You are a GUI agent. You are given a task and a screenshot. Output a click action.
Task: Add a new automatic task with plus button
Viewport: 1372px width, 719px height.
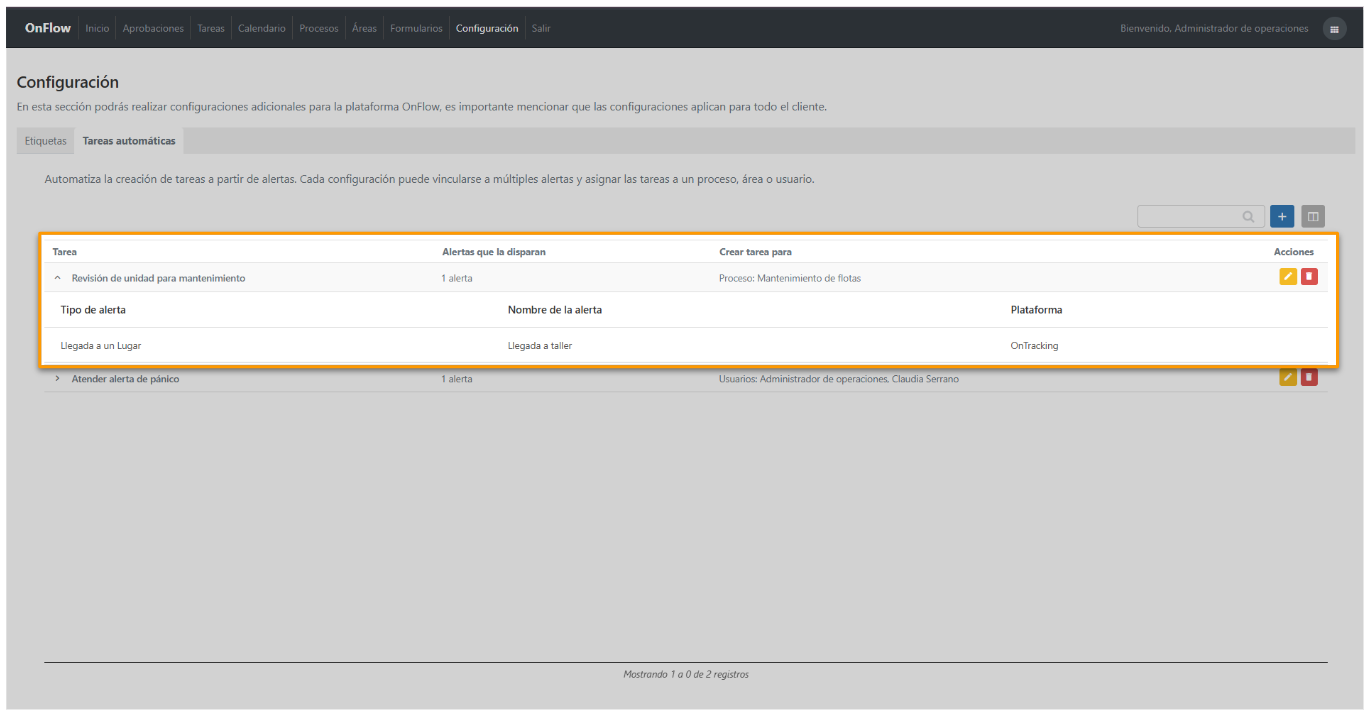coord(1282,216)
